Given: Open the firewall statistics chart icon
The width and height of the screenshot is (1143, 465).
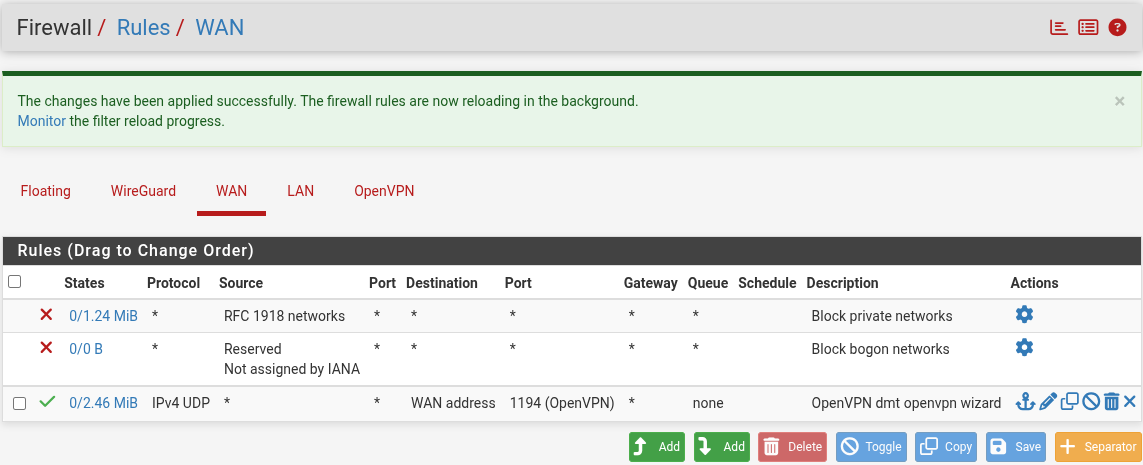Looking at the screenshot, I should click(x=1058, y=28).
